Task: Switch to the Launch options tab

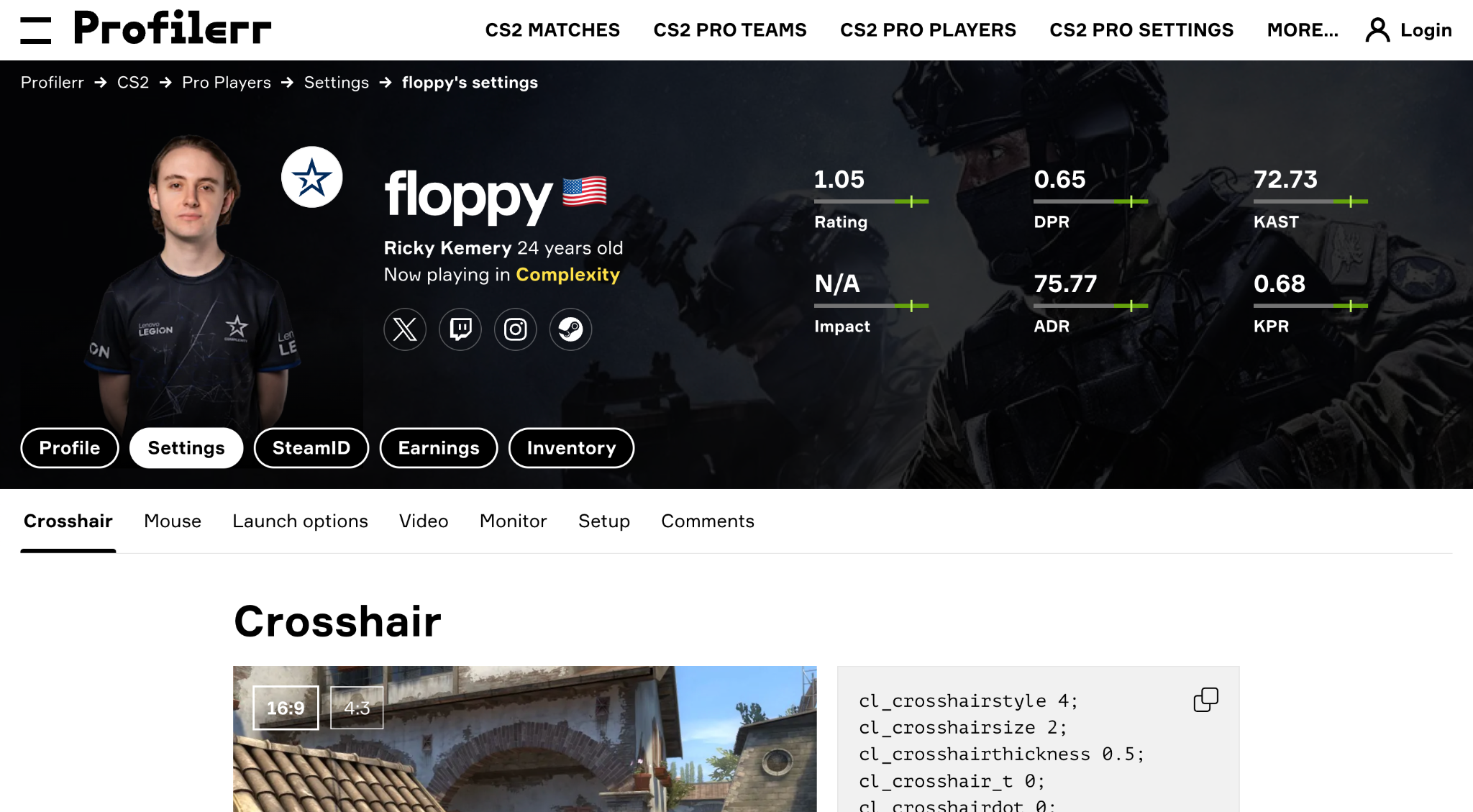Action: [x=300, y=521]
